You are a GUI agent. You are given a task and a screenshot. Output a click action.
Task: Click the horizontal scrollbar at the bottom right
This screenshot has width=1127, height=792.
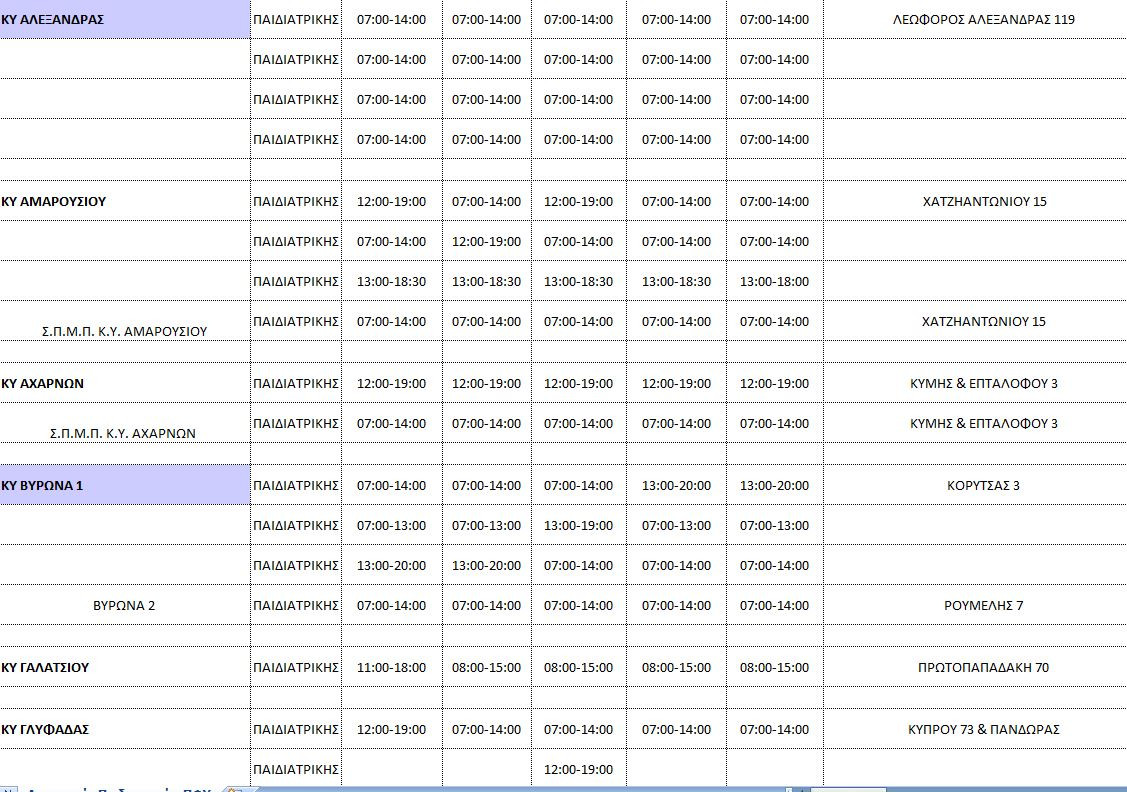[960, 789]
